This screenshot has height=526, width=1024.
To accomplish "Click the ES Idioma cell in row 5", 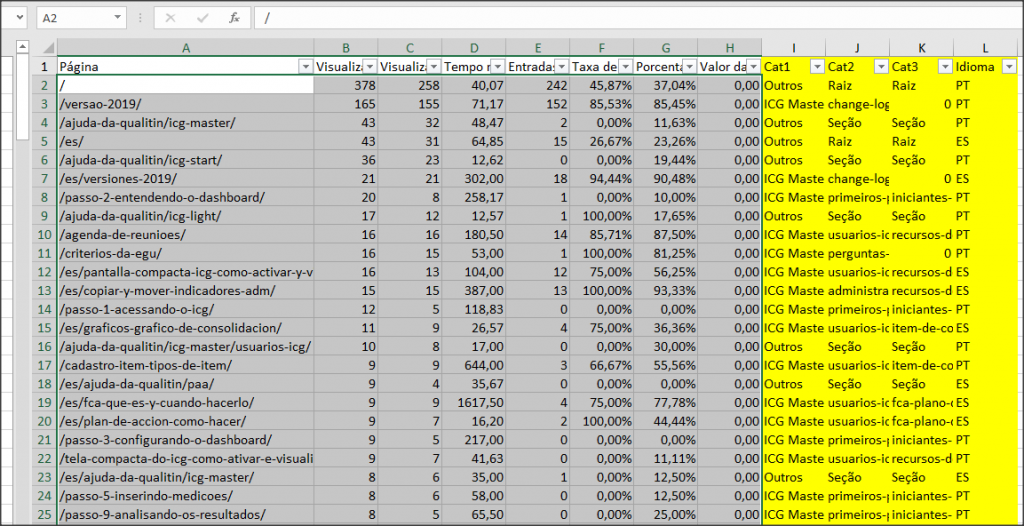I will point(985,141).
